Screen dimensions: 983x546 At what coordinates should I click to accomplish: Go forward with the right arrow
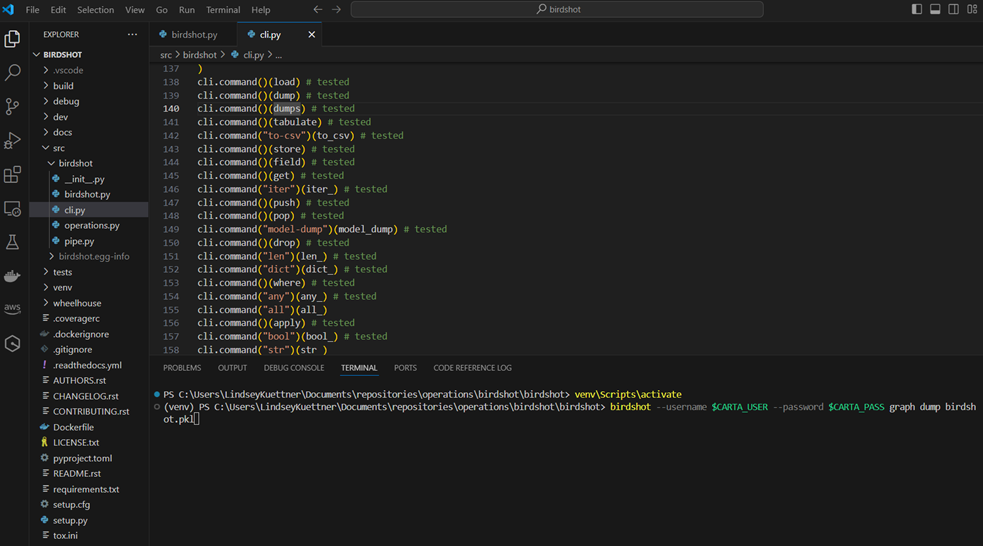(337, 9)
